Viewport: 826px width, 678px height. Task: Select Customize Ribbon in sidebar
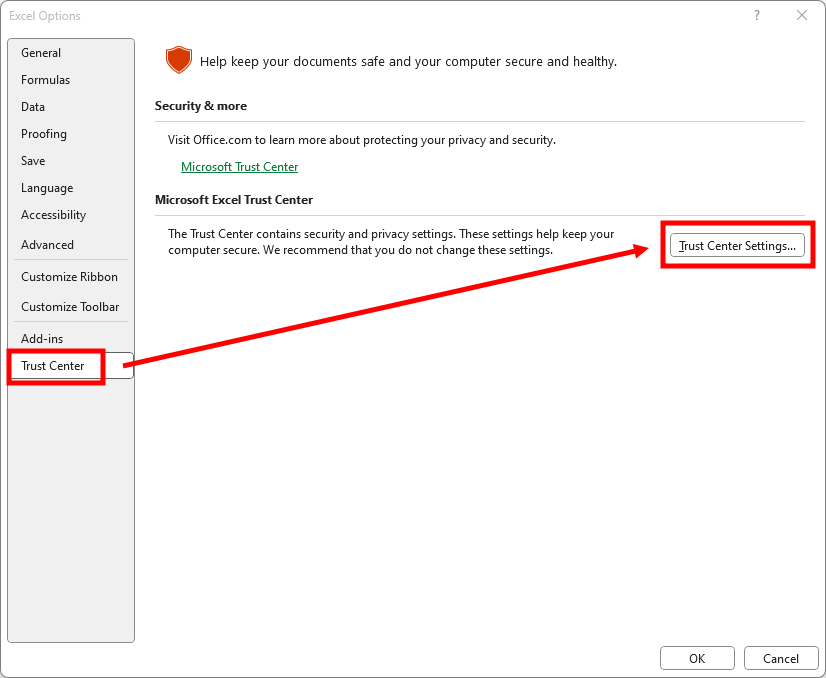69,277
